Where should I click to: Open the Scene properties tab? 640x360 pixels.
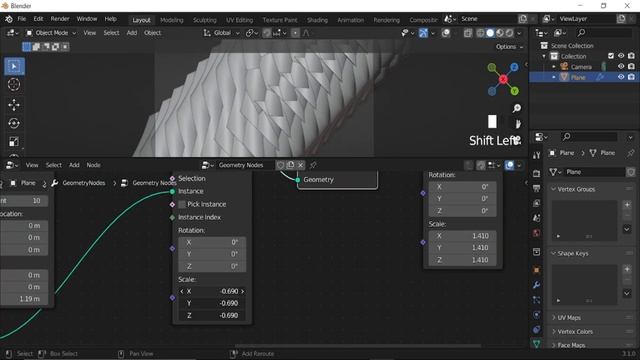pyautogui.click(x=536, y=218)
